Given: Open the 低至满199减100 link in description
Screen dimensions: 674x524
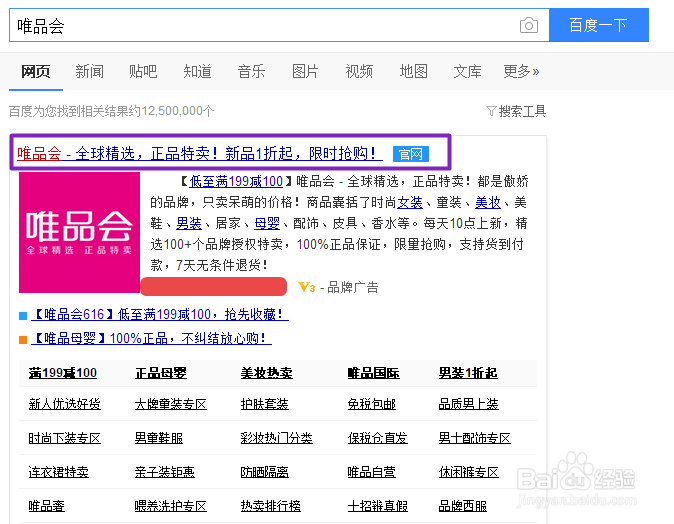Looking at the screenshot, I should click(x=236, y=181).
